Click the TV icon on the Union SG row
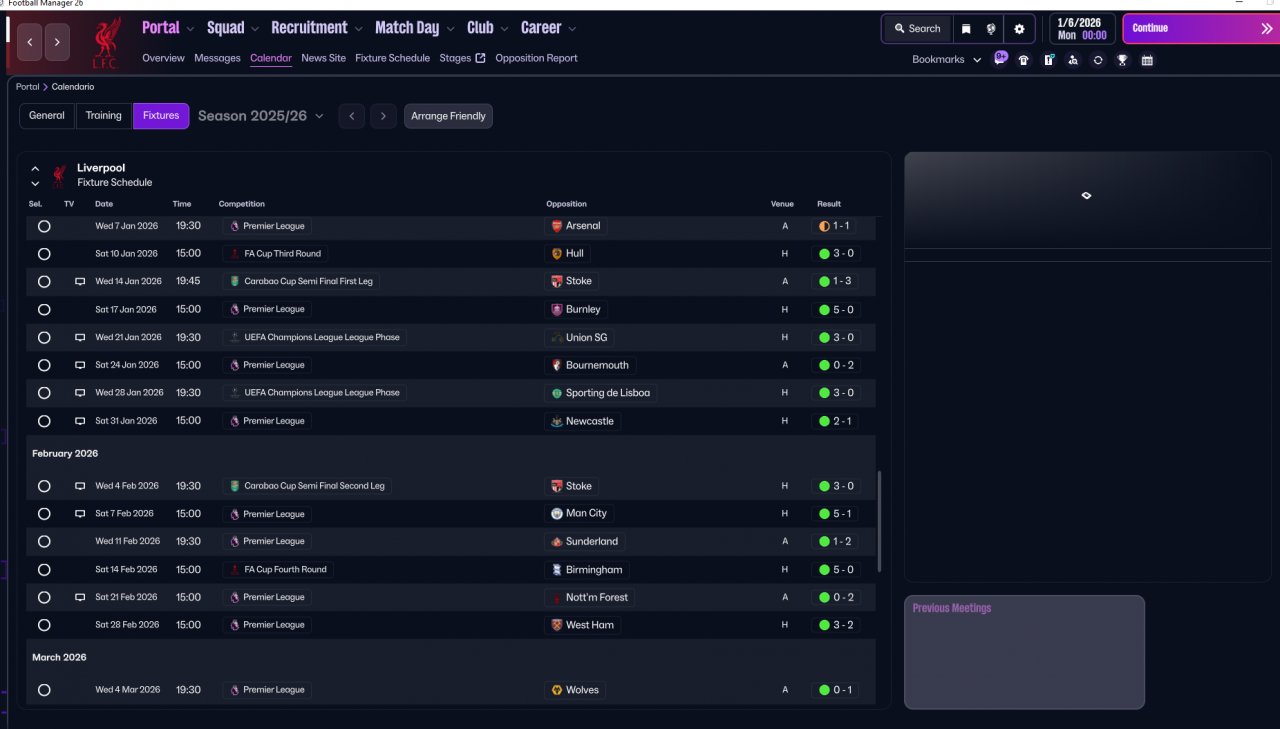 pyautogui.click(x=80, y=338)
